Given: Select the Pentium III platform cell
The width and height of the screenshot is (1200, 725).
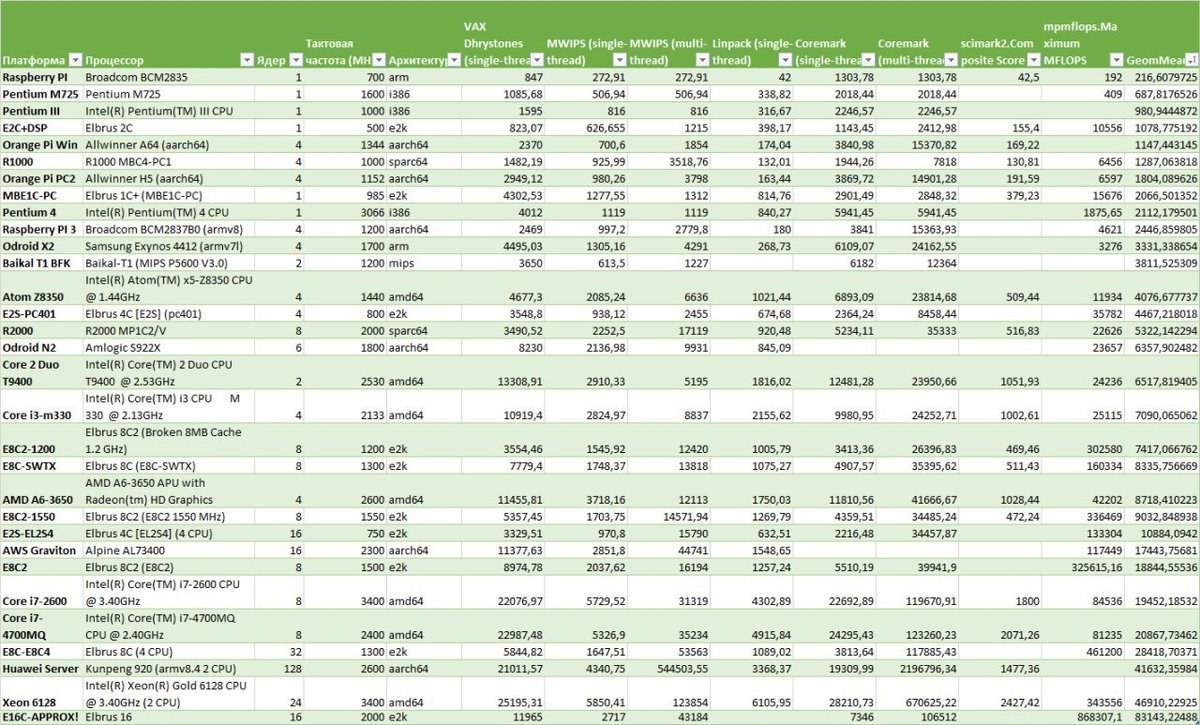Looking at the screenshot, I should pyautogui.click(x=41, y=111).
